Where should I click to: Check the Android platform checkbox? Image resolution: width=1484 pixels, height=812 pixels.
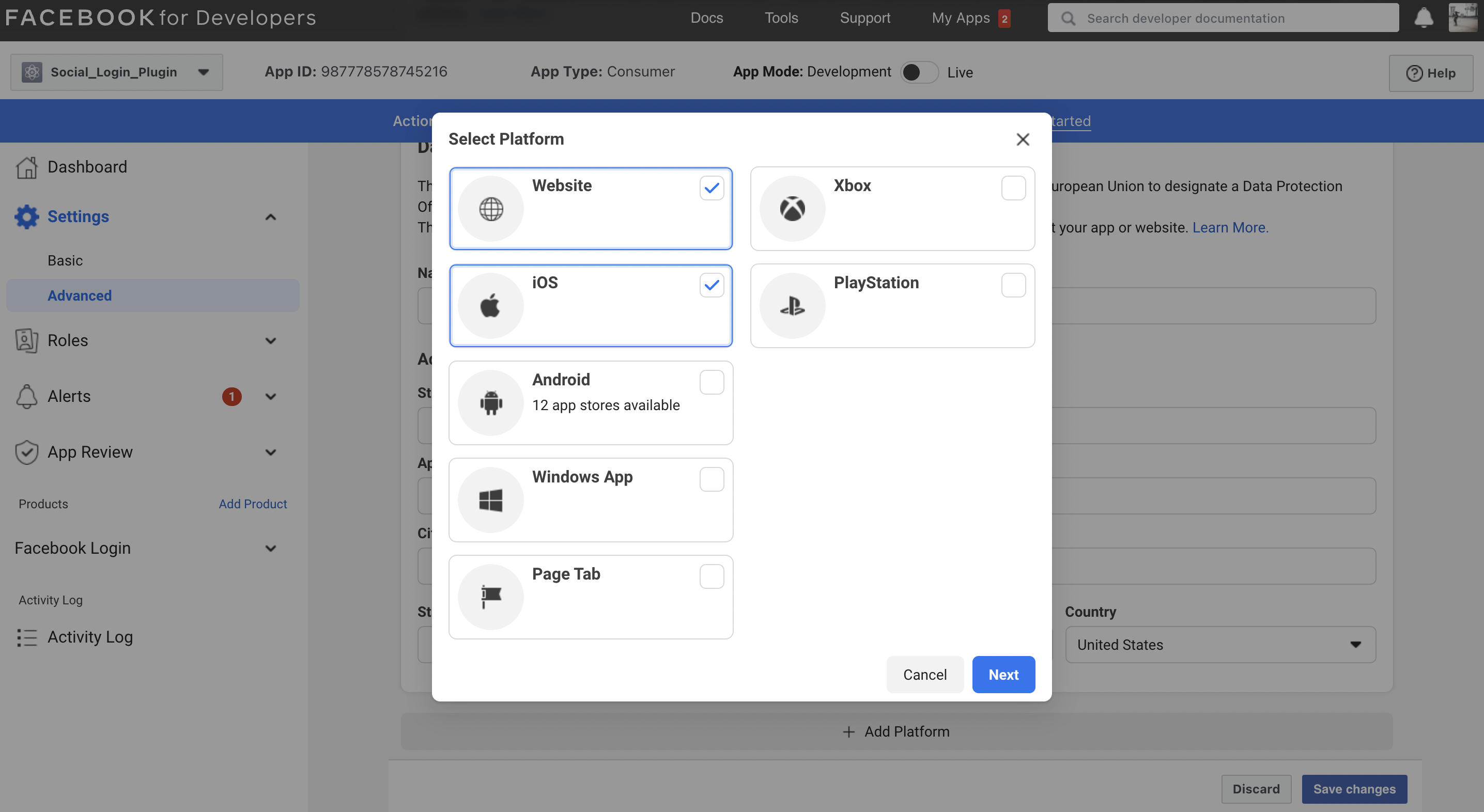coord(712,382)
